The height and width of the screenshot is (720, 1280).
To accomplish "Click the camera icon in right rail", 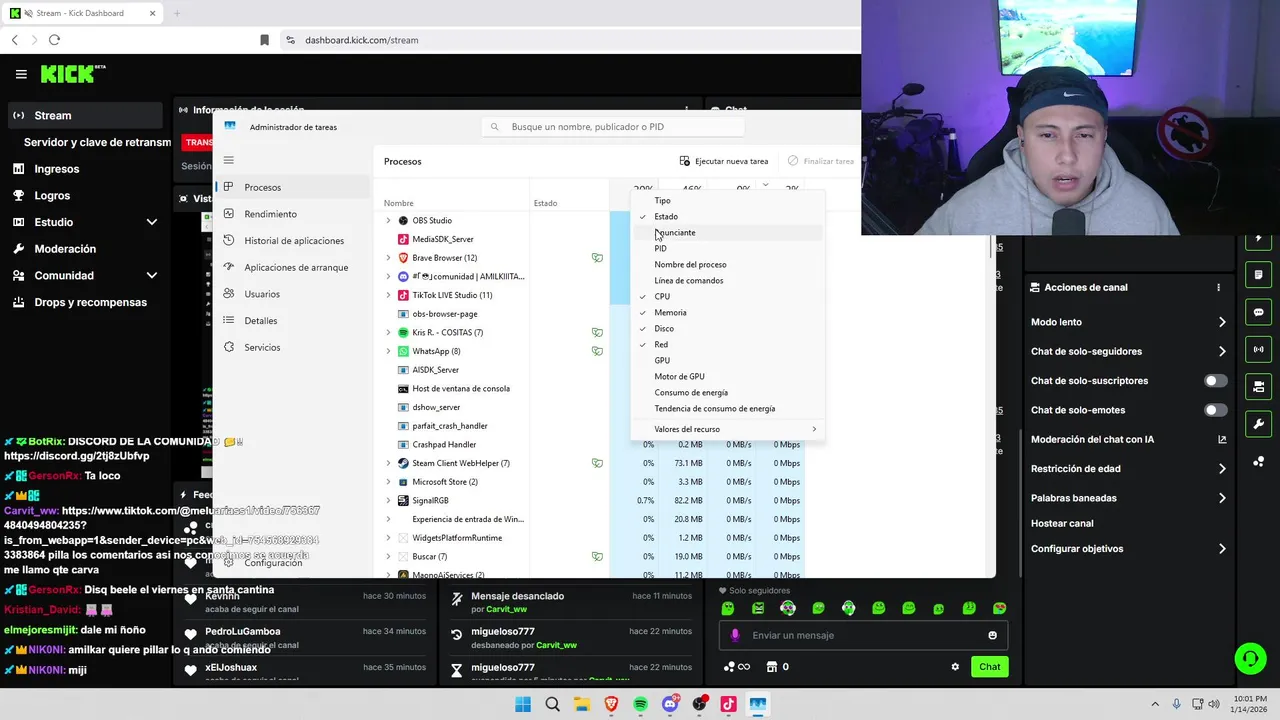I will click(x=1258, y=387).
